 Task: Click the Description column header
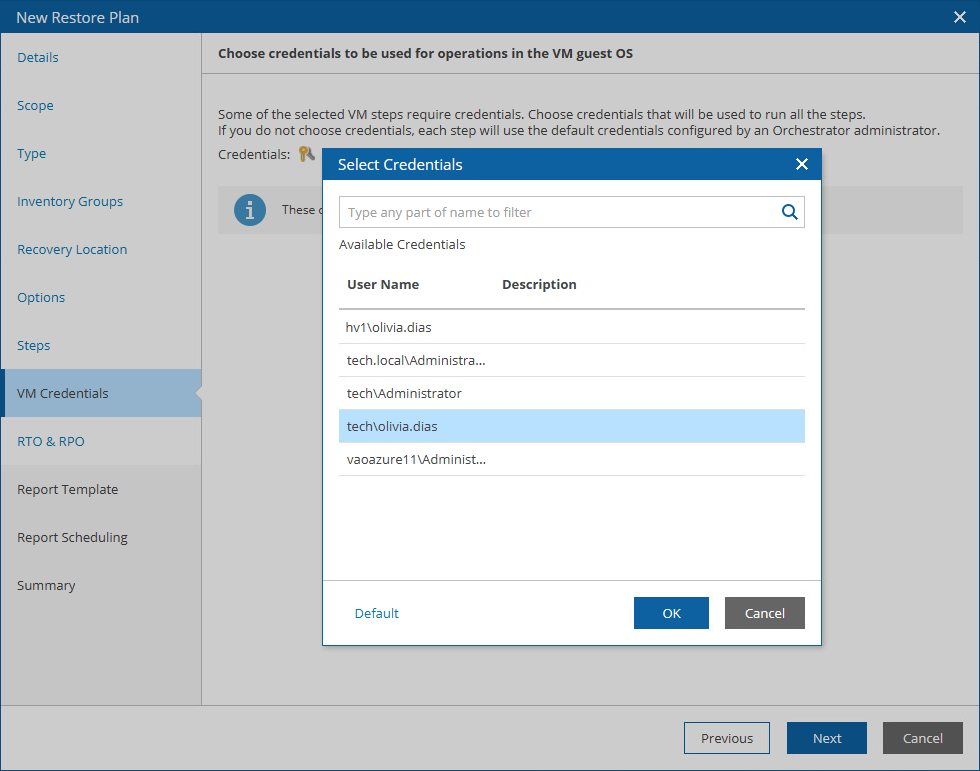(x=539, y=285)
